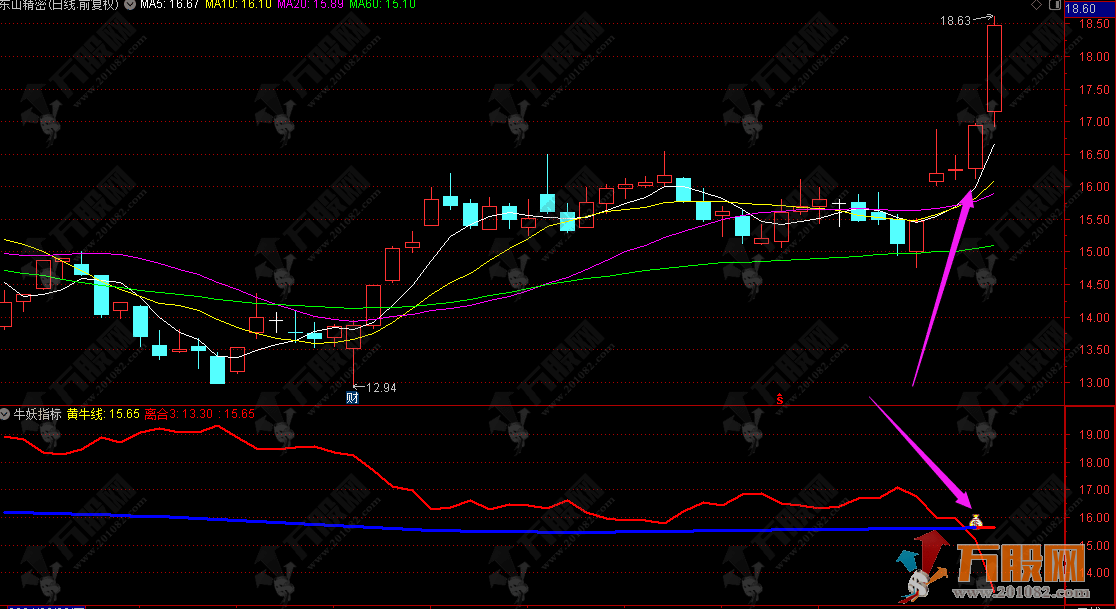Click the 东山精密(日线,前复权) title

[60, 4]
